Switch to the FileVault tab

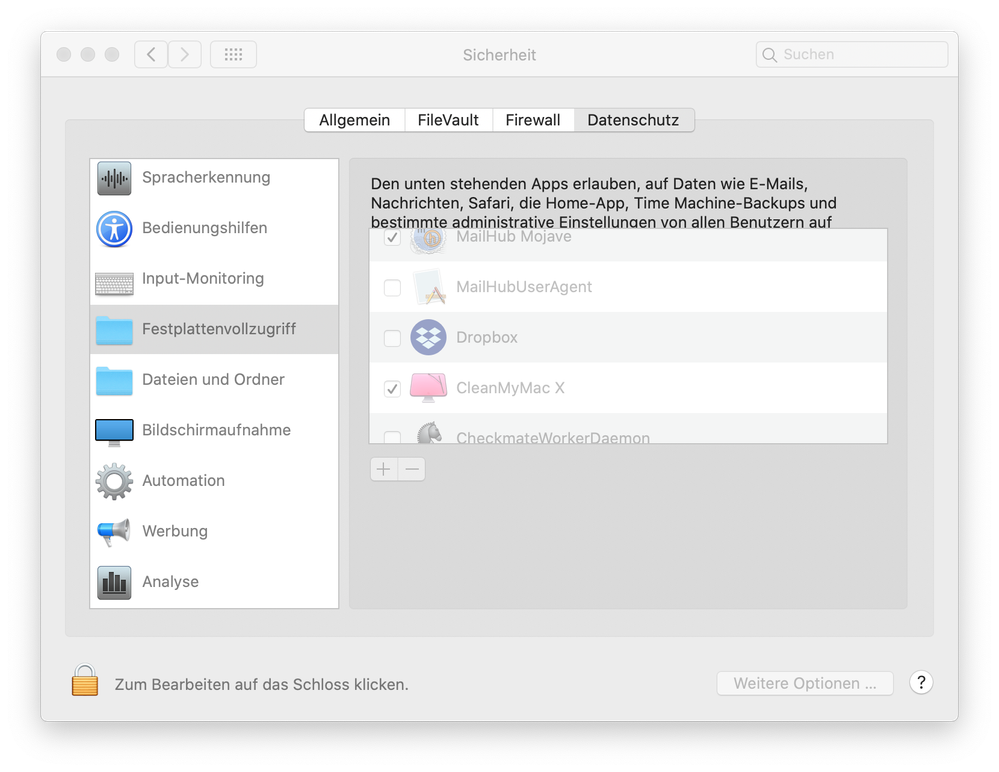(x=448, y=119)
